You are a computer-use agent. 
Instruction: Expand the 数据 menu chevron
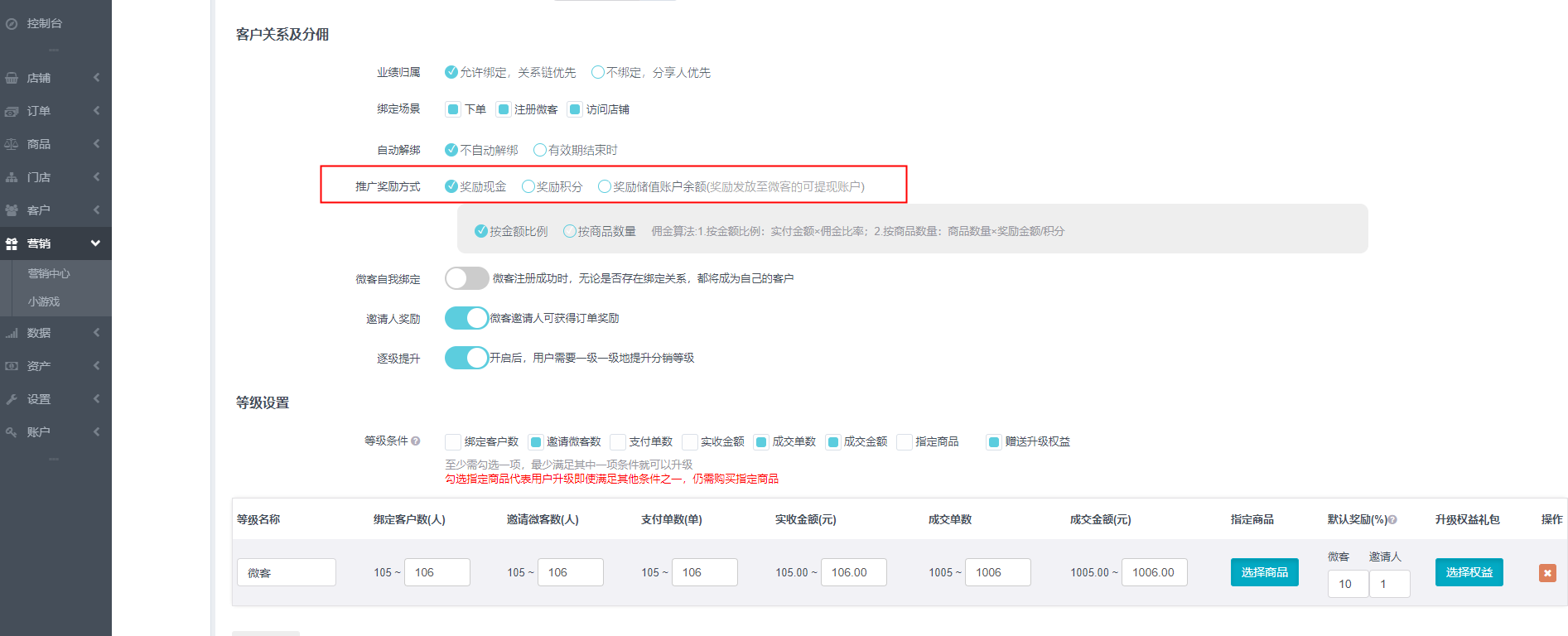(96, 333)
